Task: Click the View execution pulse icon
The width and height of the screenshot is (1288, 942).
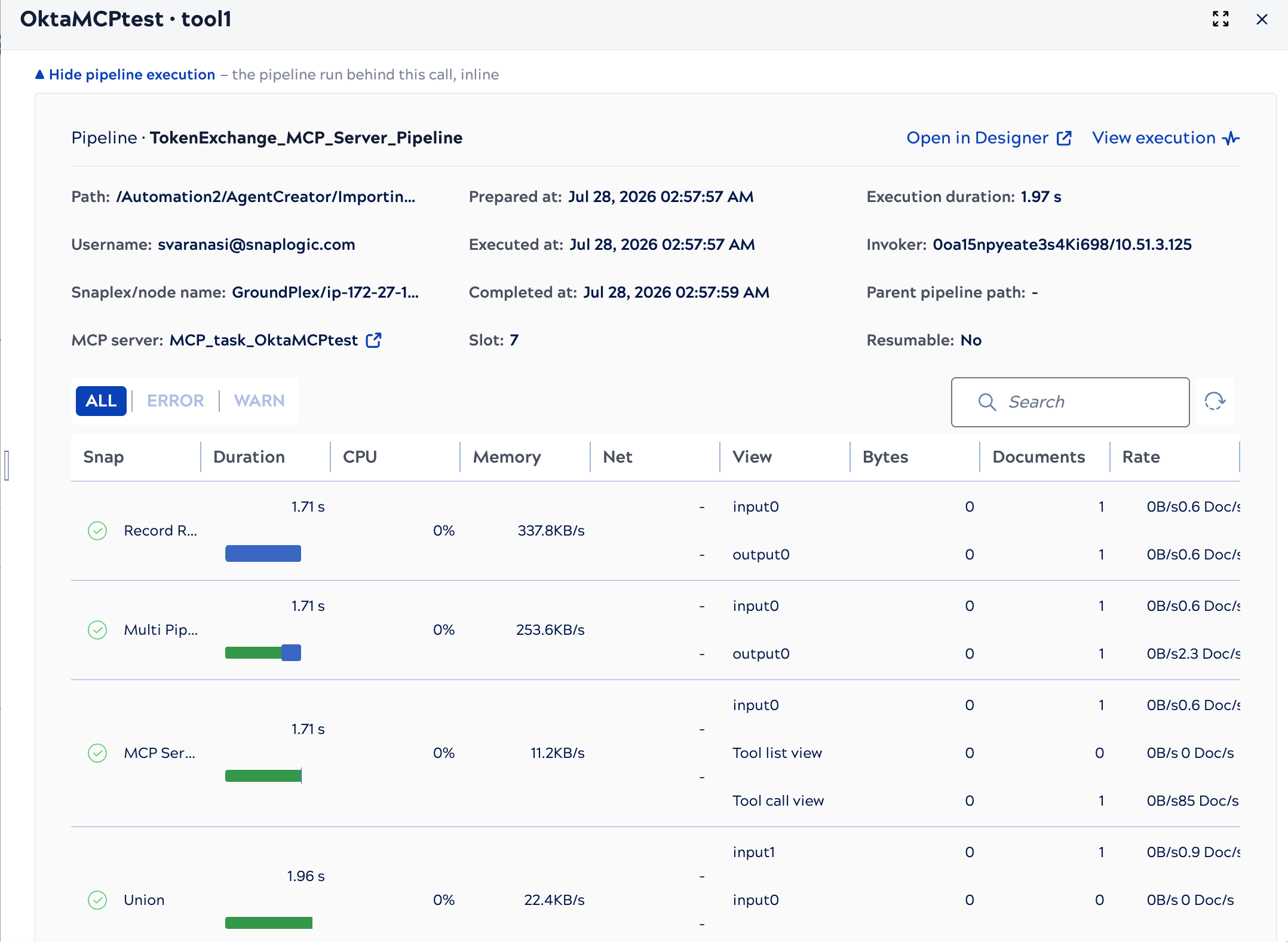Action: tap(1231, 139)
